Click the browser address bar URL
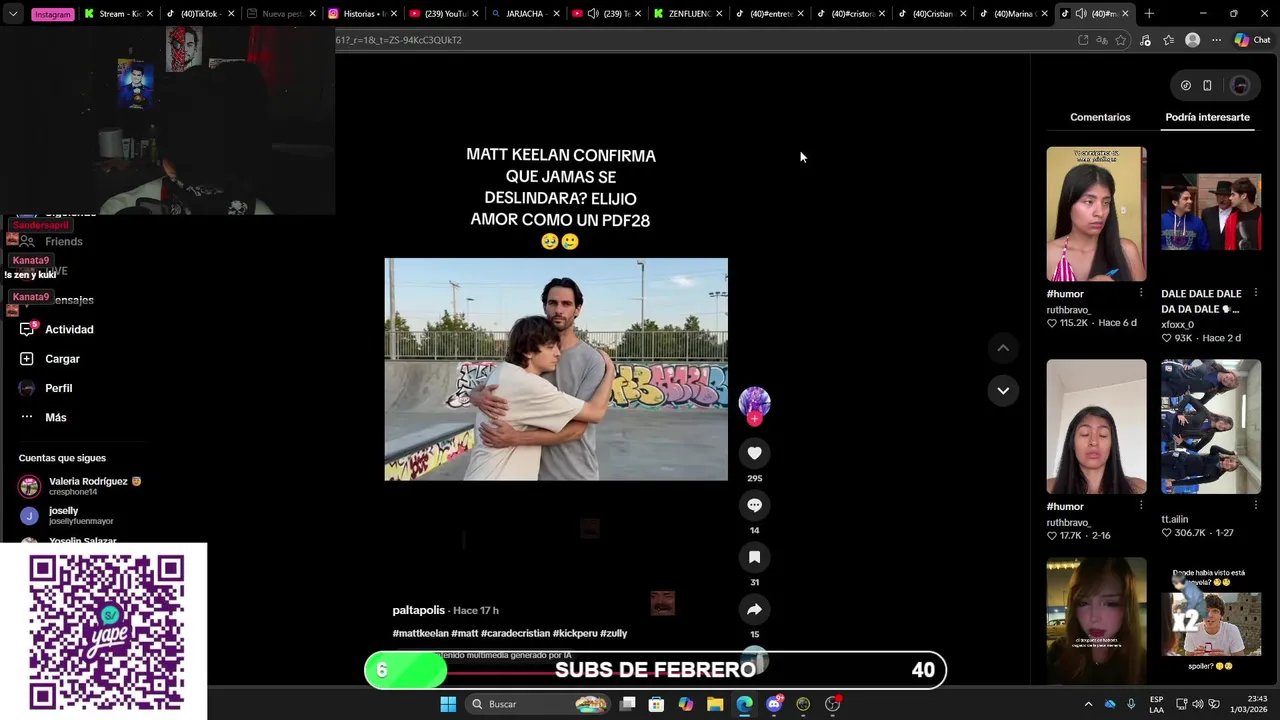The height and width of the screenshot is (720, 1280). [398, 40]
